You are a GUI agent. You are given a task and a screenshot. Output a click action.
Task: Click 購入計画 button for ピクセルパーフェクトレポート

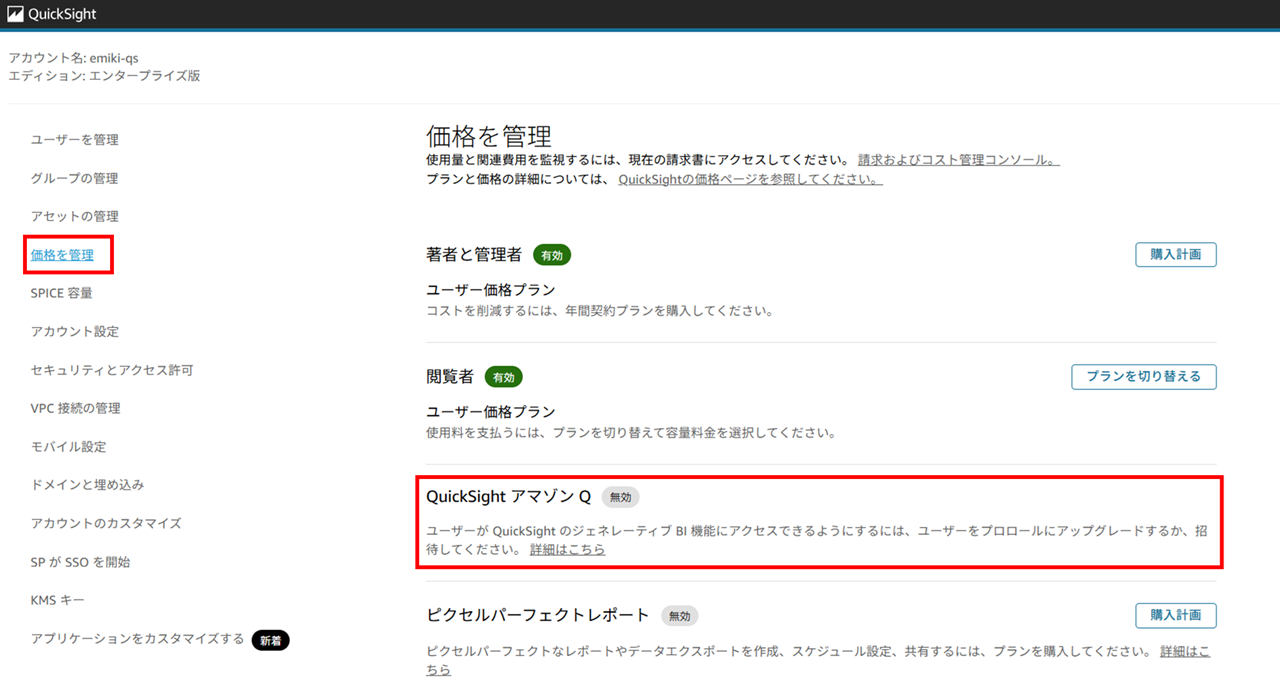pos(1176,615)
